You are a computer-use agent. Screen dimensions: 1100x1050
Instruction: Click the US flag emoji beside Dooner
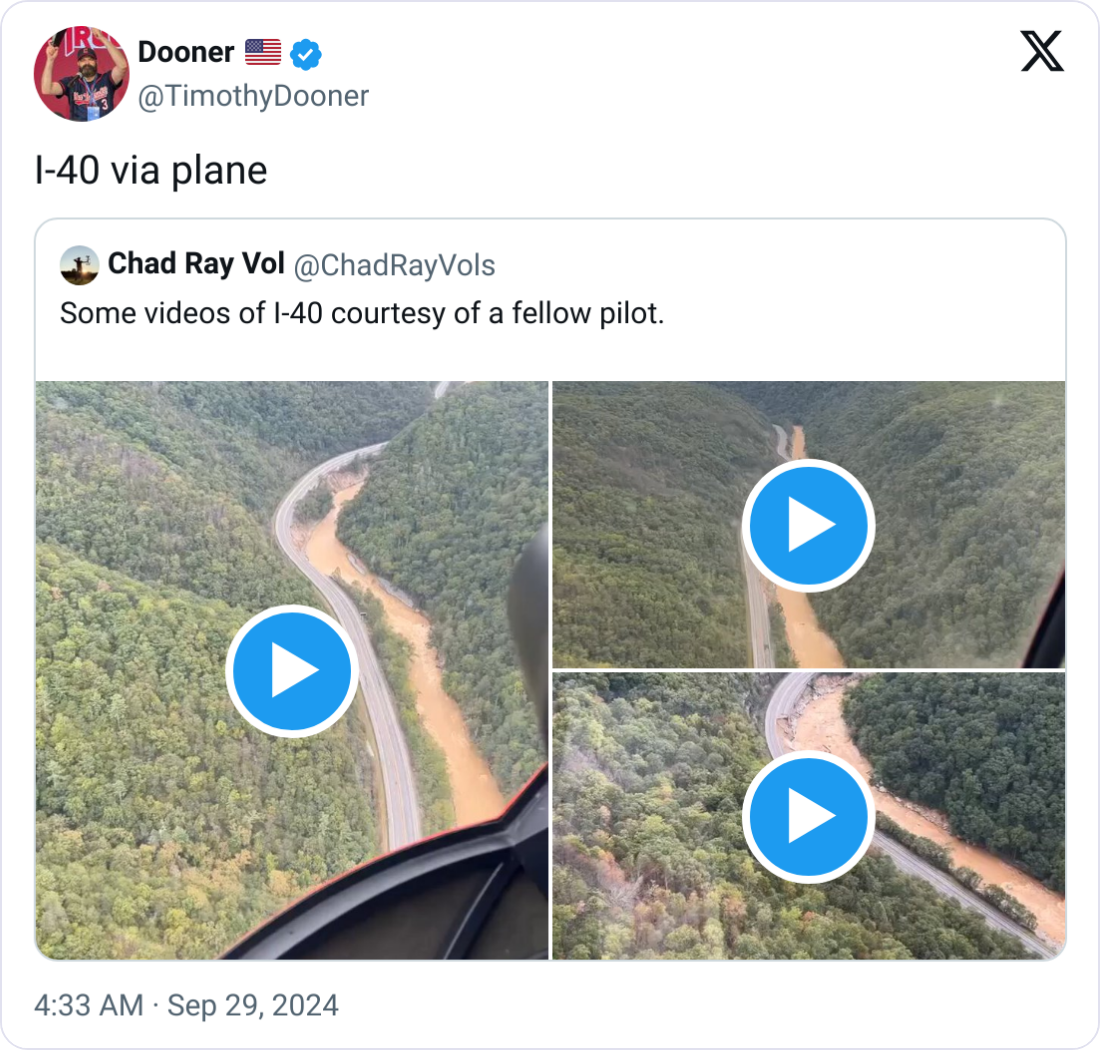[x=263, y=52]
